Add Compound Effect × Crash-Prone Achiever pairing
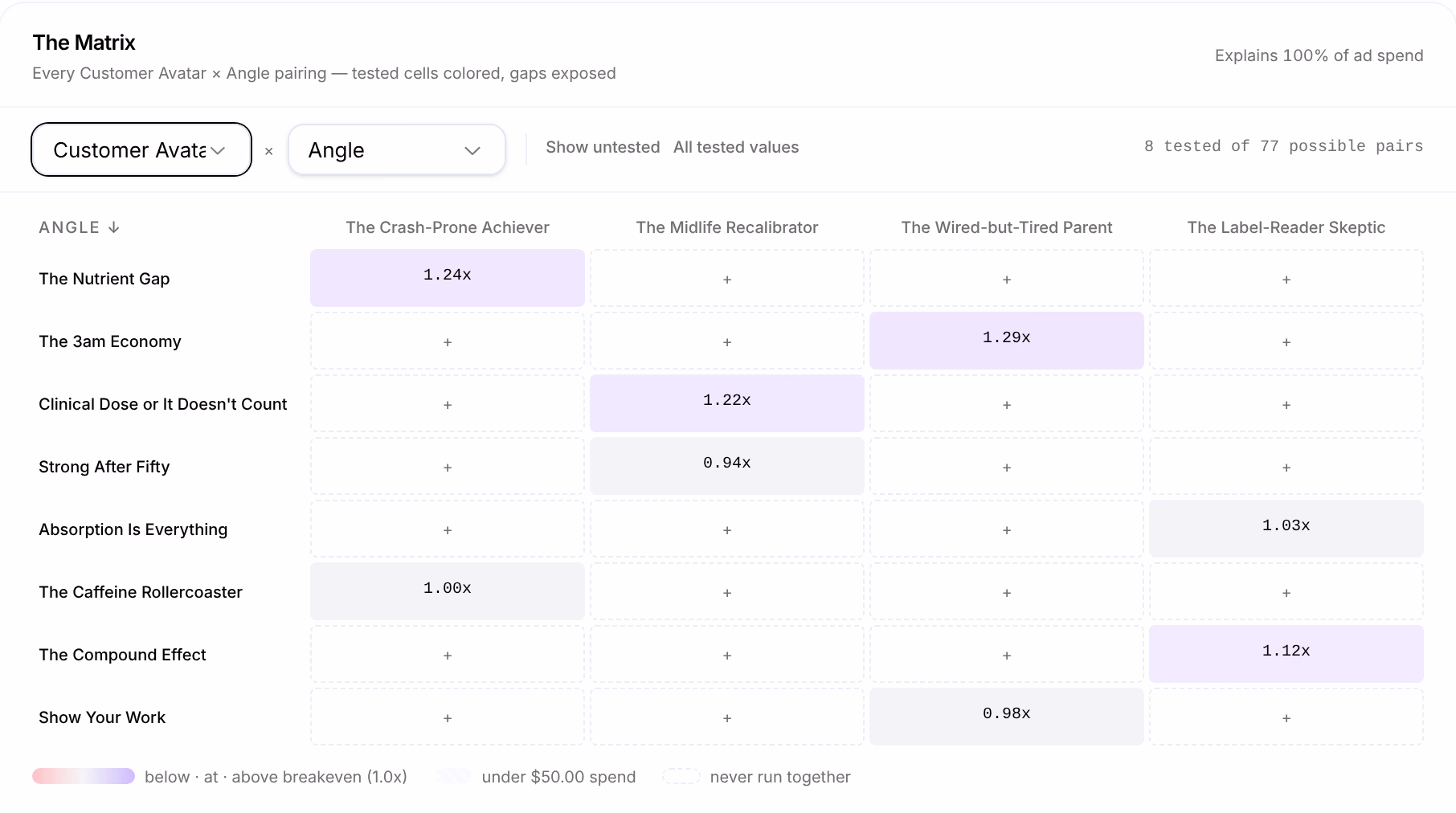This screenshot has height=813, width=1456. 448,654
